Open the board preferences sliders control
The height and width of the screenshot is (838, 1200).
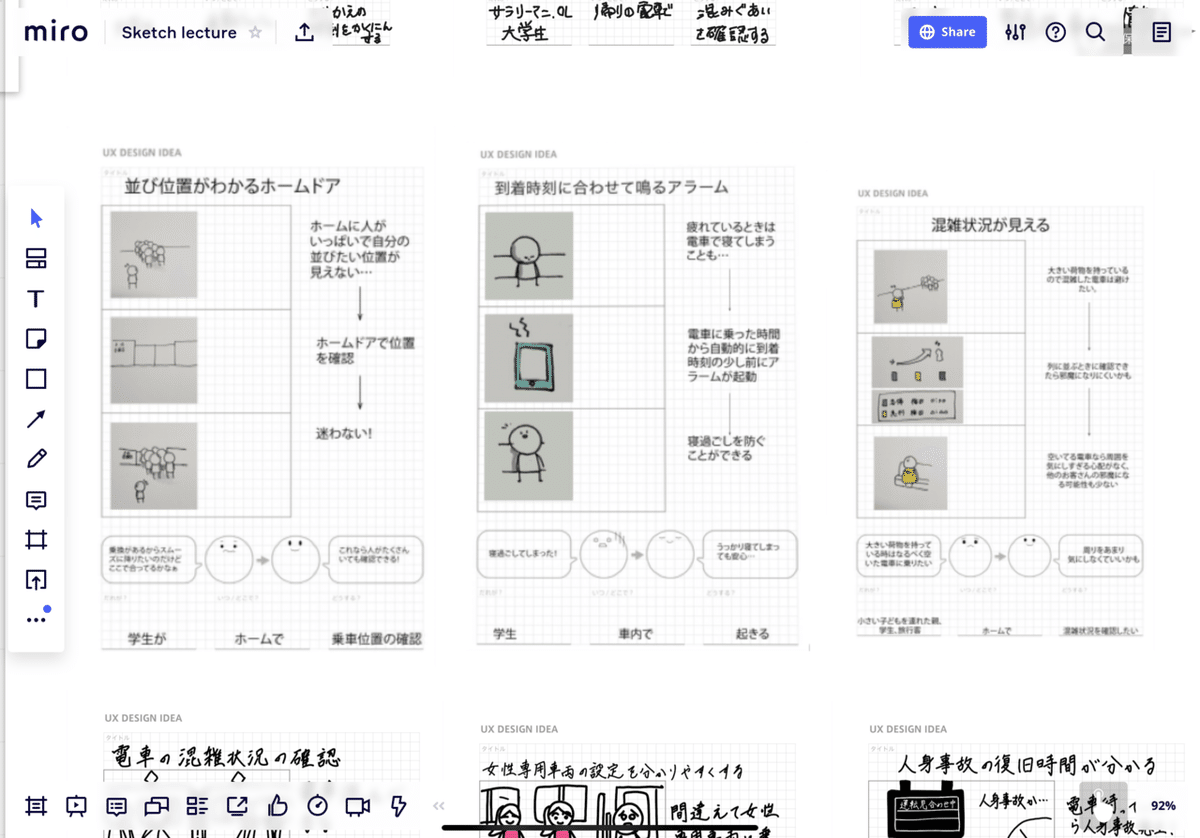click(x=1014, y=32)
